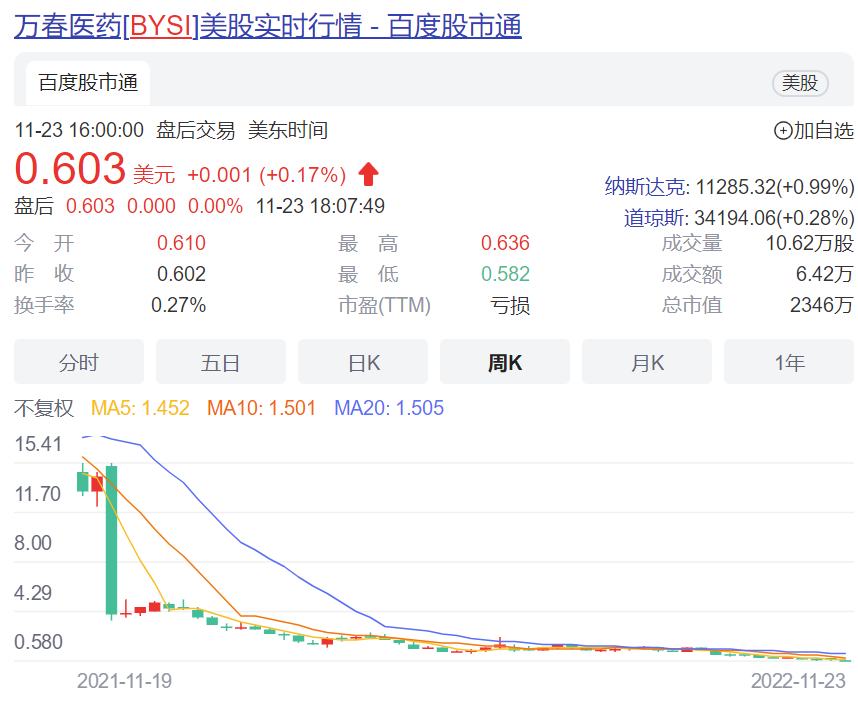Click the 美股 market tag

click(x=800, y=83)
